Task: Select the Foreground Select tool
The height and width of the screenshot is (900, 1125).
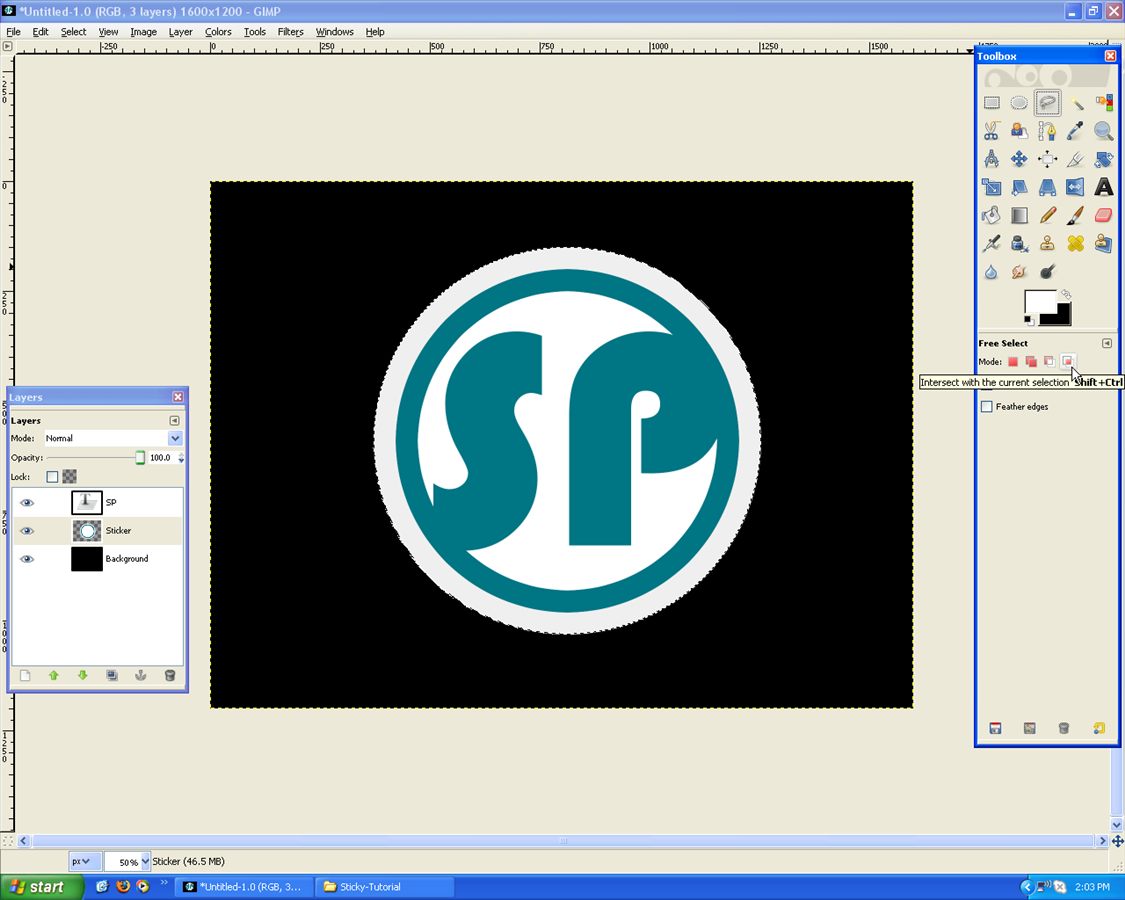Action: point(1019,131)
